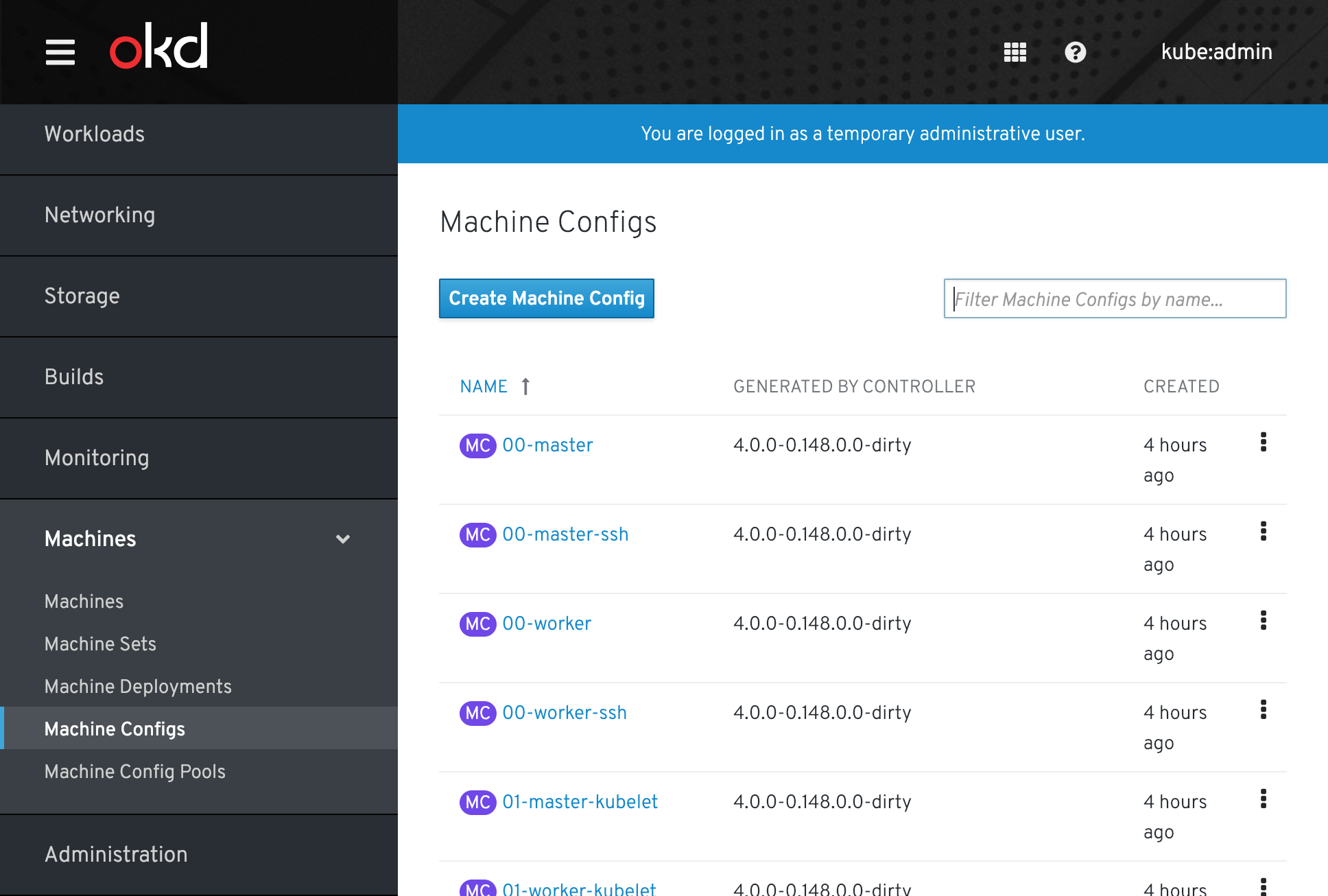Select Machine Config Pools in sidebar
Image resolution: width=1328 pixels, height=896 pixels.
click(x=134, y=772)
